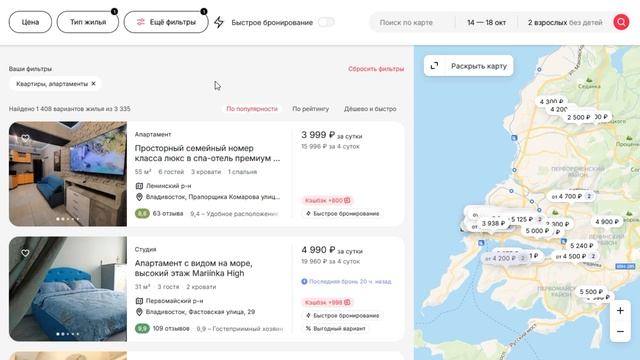Open the blue bed apartment photo thumbnail
The width and height of the screenshot is (640, 360).
tap(68, 289)
